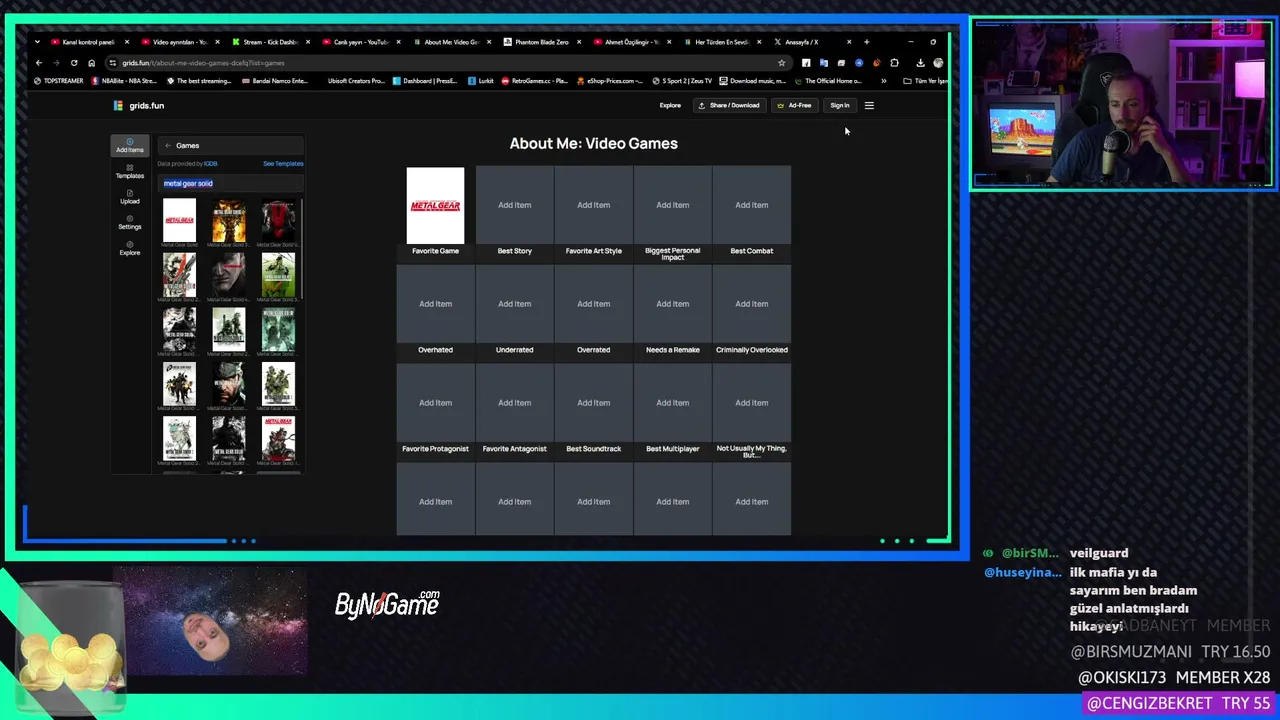1280x720 pixels.
Task: Go back with the browser back arrow
Action: click(x=39, y=63)
